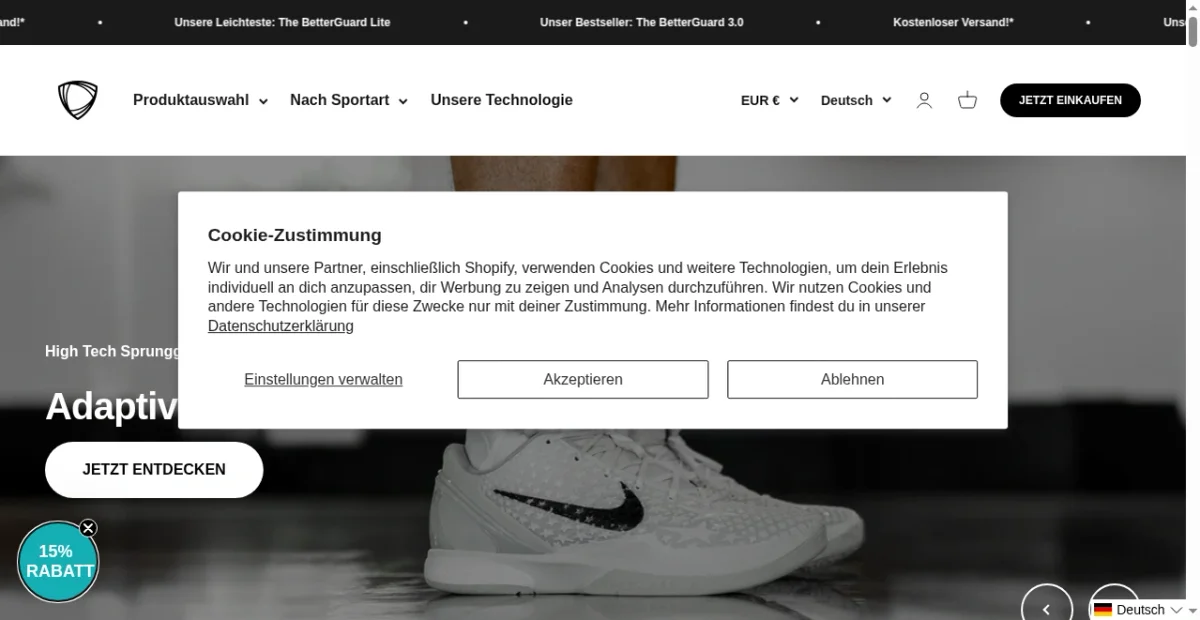Accept cookies with Akzeptieren
Screen dimensions: 1200x620
coord(583,380)
